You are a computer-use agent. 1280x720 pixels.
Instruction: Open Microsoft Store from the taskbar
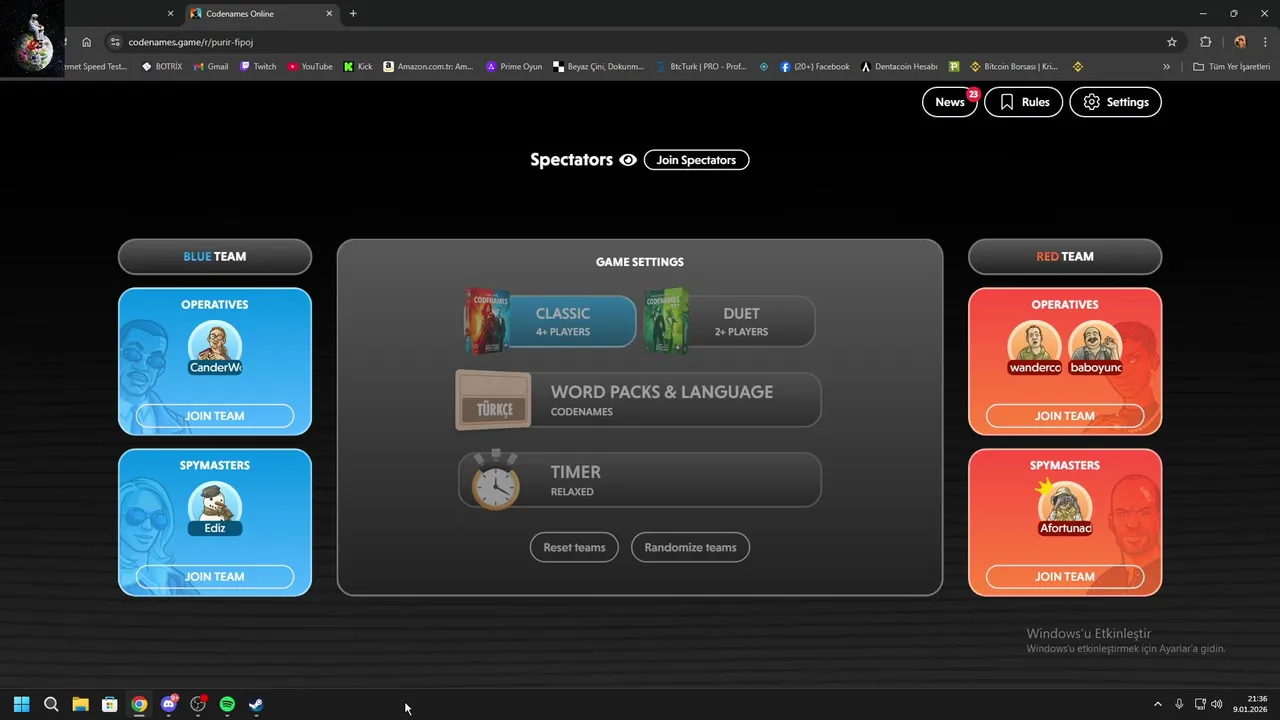tap(110, 704)
